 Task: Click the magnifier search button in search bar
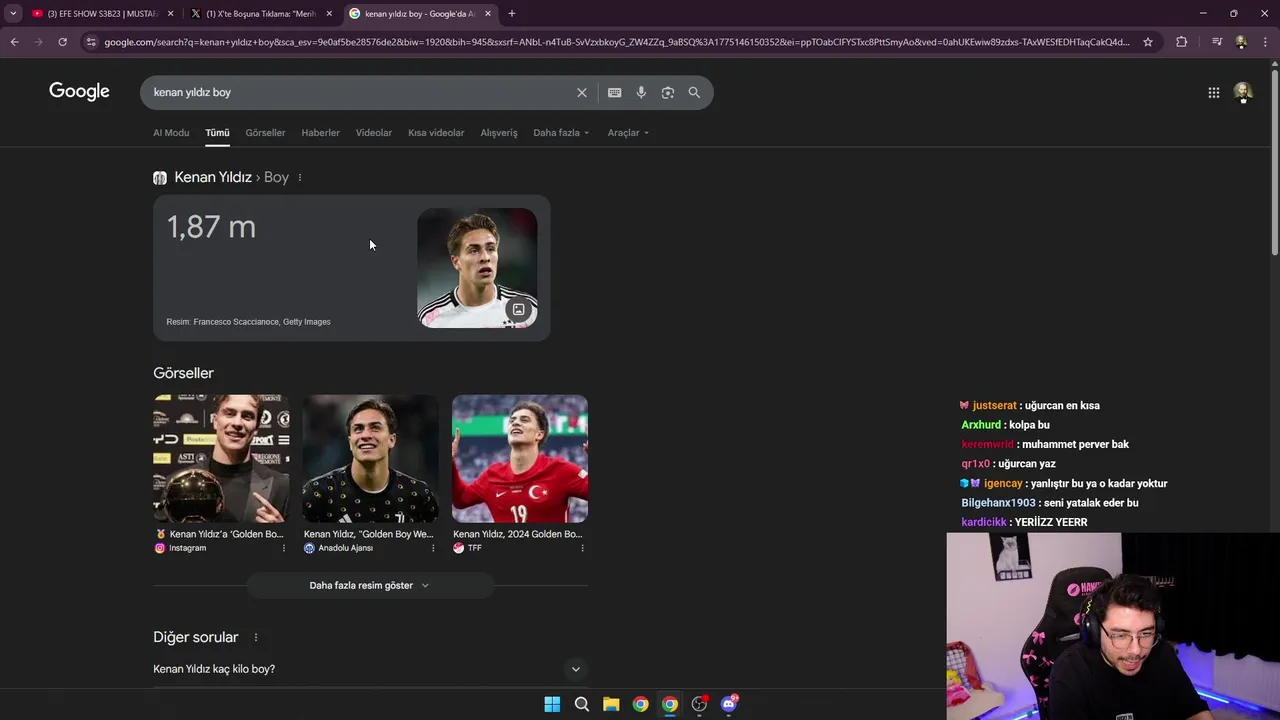coord(694,92)
